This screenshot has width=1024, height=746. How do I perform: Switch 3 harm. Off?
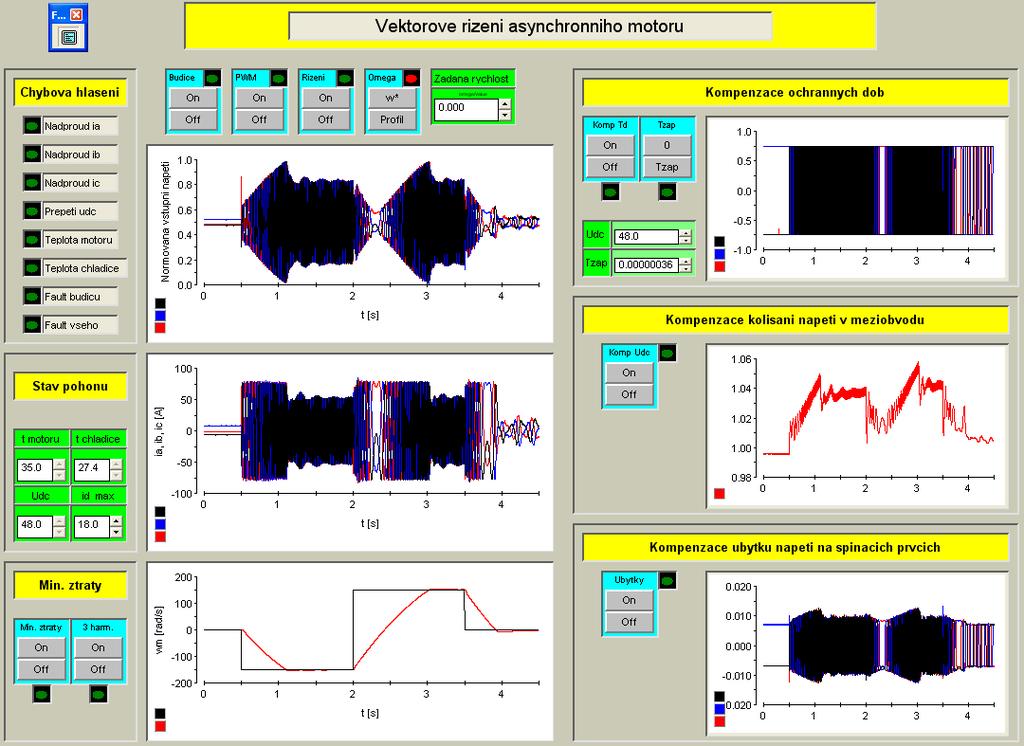coord(98,670)
